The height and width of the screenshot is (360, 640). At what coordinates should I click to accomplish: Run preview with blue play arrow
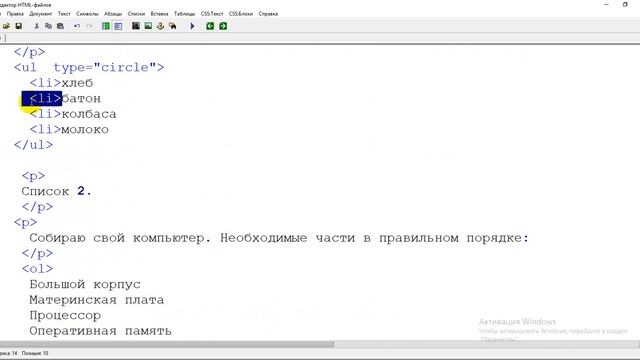pos(192,26)
